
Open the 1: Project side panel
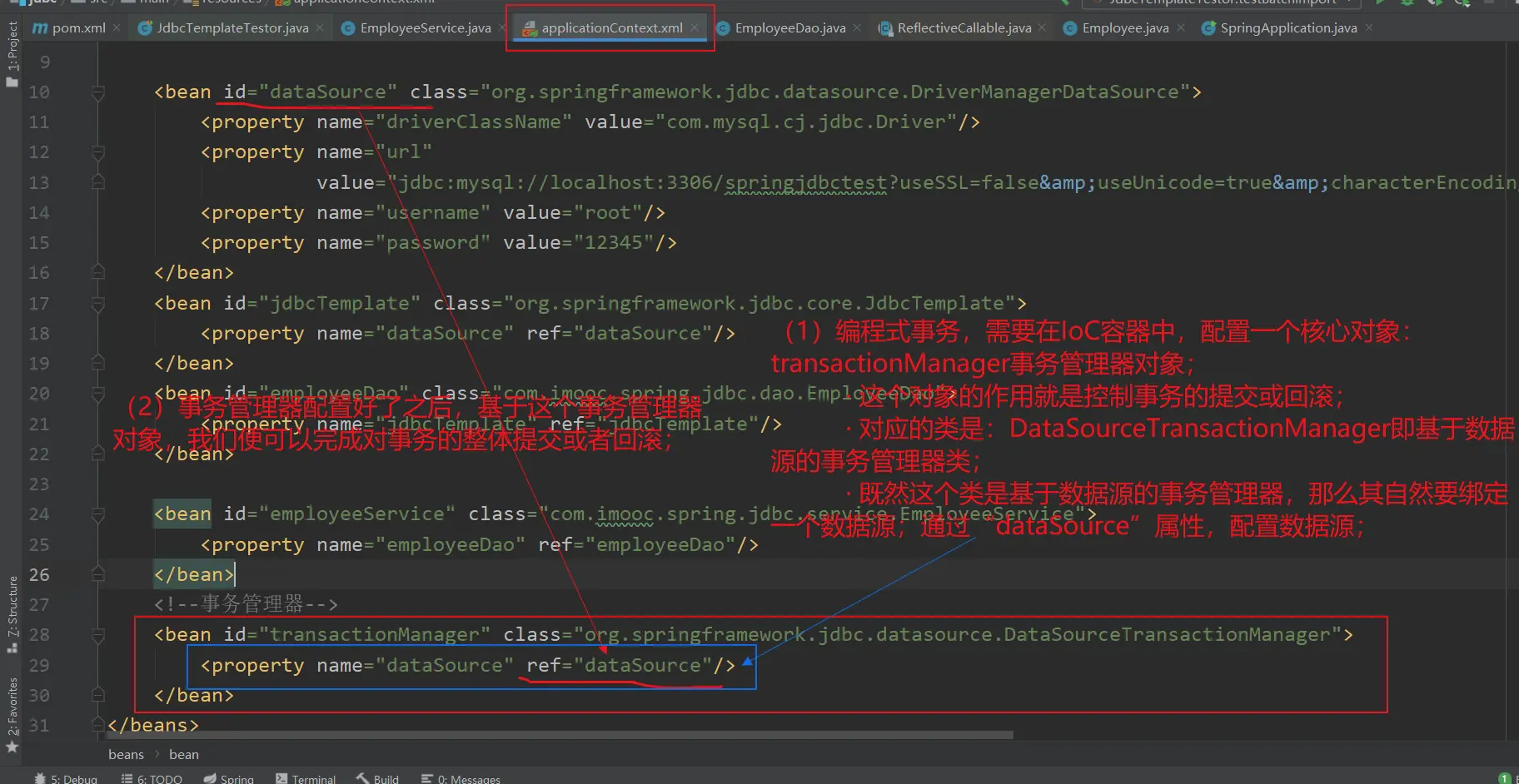pos(12,54)
